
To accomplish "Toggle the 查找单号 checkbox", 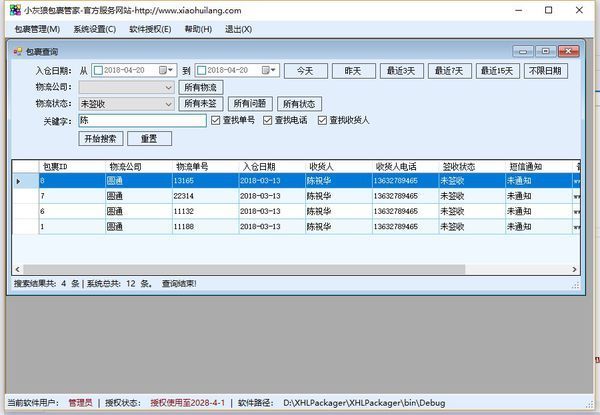I will click(215, 120).
